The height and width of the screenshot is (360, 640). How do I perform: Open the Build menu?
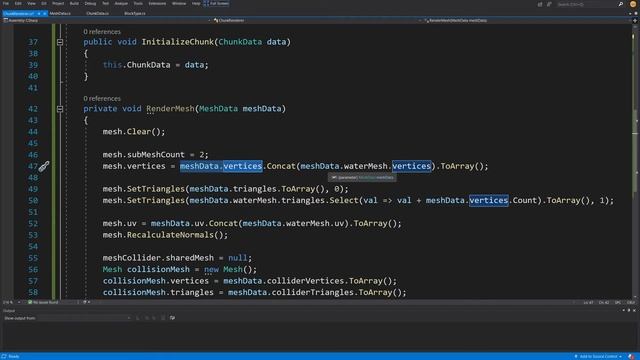pos(74,3)
